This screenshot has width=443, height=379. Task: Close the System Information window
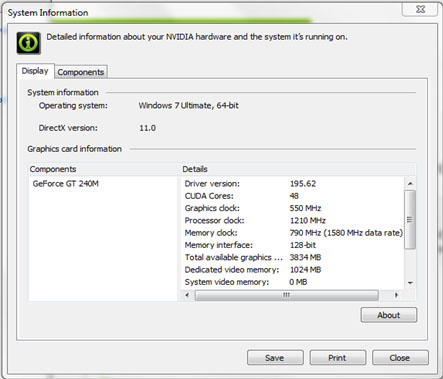click(420, 9)
